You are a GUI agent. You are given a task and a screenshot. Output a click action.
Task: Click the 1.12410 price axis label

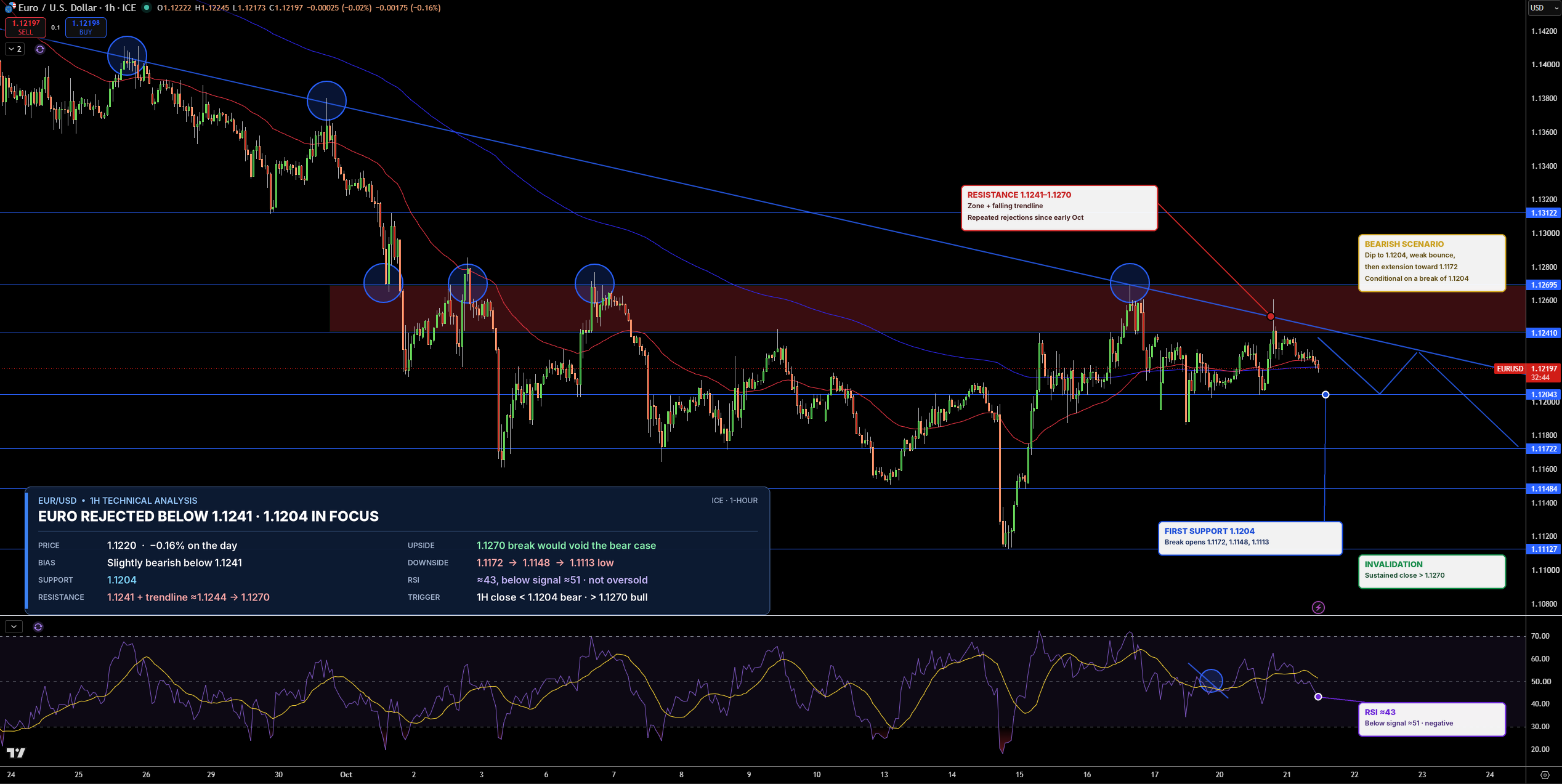tap(1544, 333)
